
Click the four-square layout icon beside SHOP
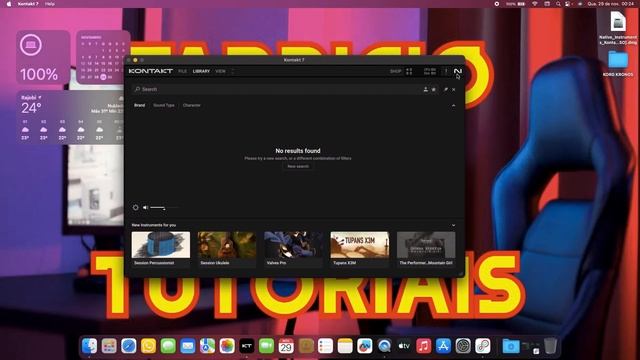tap(409, 71)
